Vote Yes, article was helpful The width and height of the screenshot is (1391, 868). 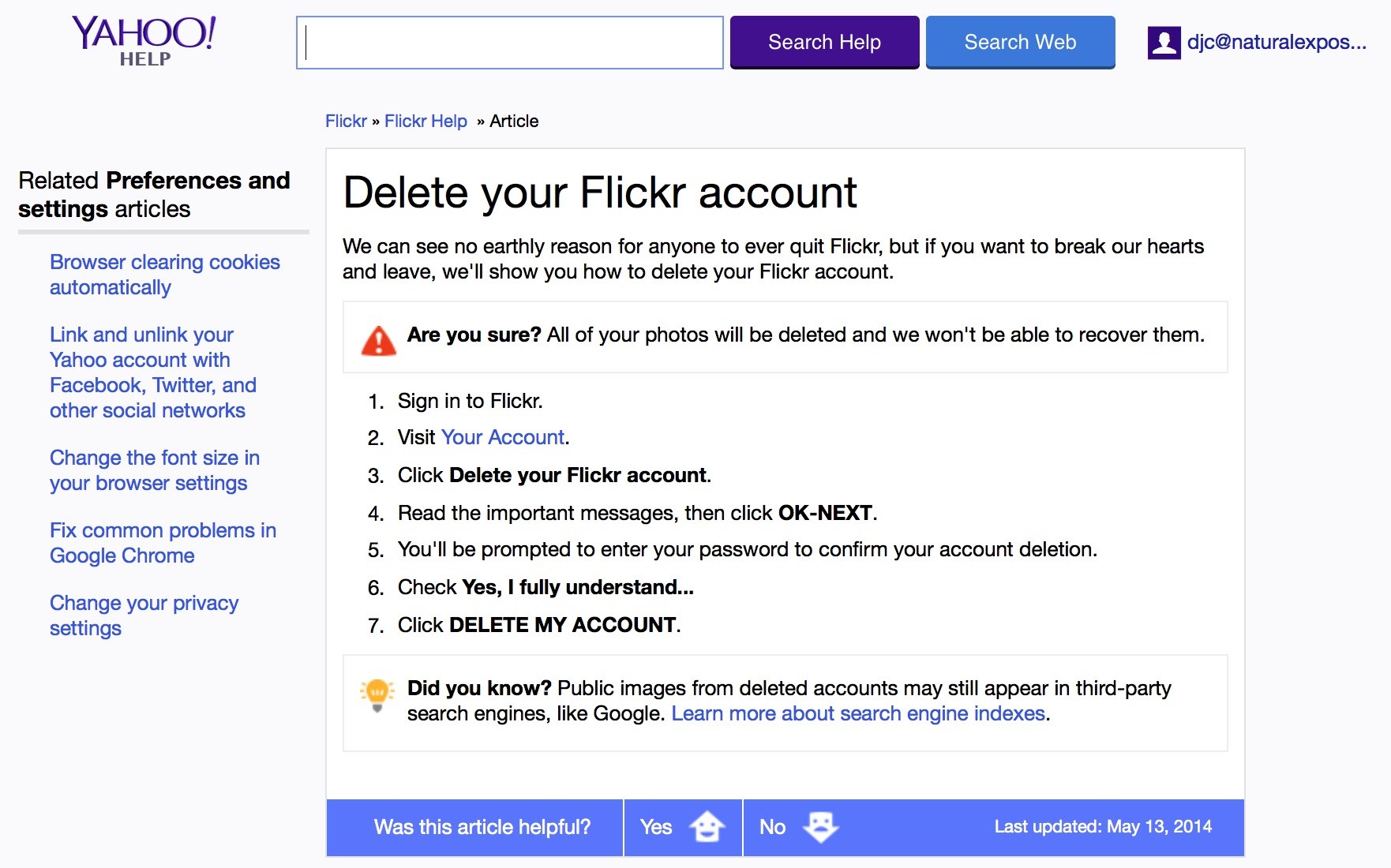683,827
